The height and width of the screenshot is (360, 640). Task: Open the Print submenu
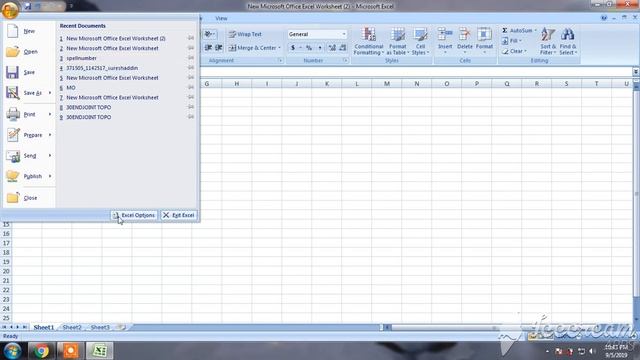tap(29, 114)
